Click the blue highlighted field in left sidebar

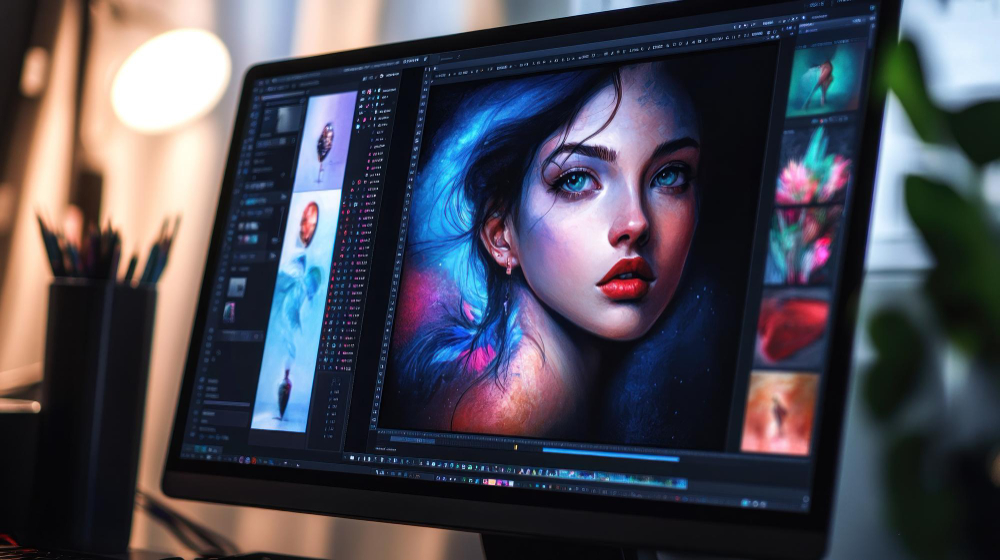pos(262,201)
